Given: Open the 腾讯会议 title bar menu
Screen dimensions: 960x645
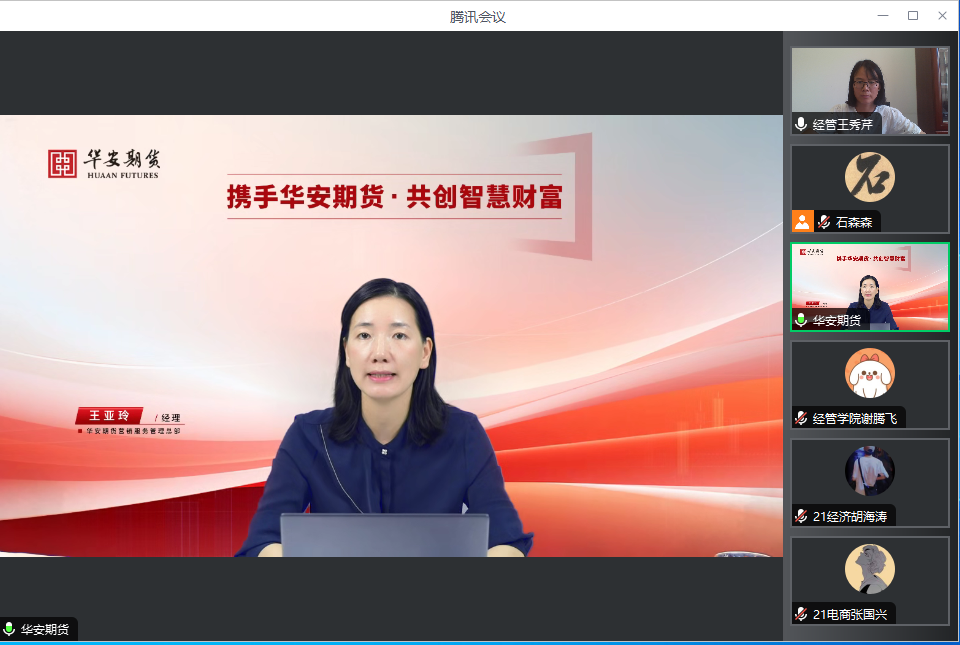Looking at the screenshot, I should (x=479, y=15).
